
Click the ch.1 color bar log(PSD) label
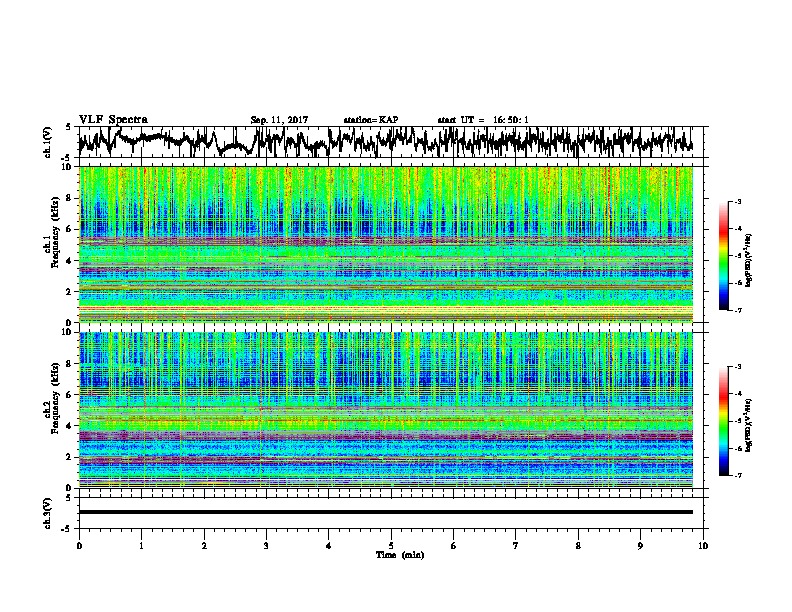pyautogui.click(x=749, y=261)
